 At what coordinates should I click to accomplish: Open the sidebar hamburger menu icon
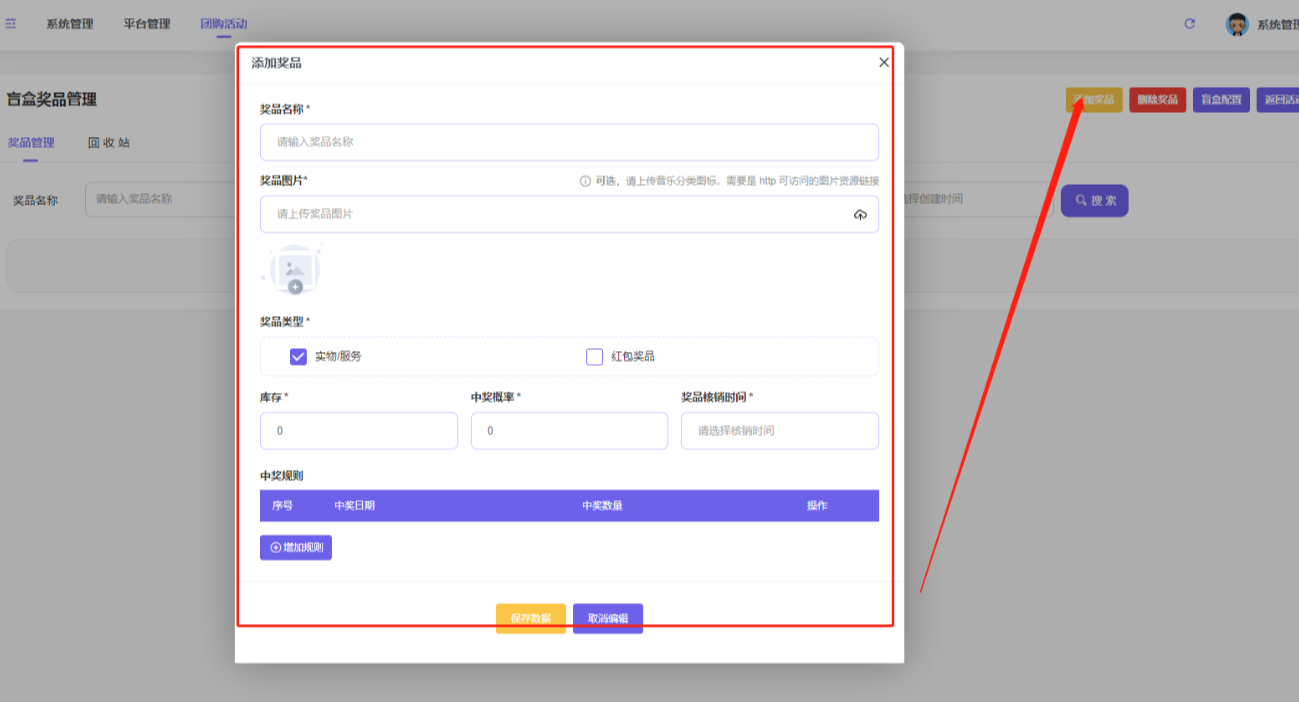(x=12, y=22)
